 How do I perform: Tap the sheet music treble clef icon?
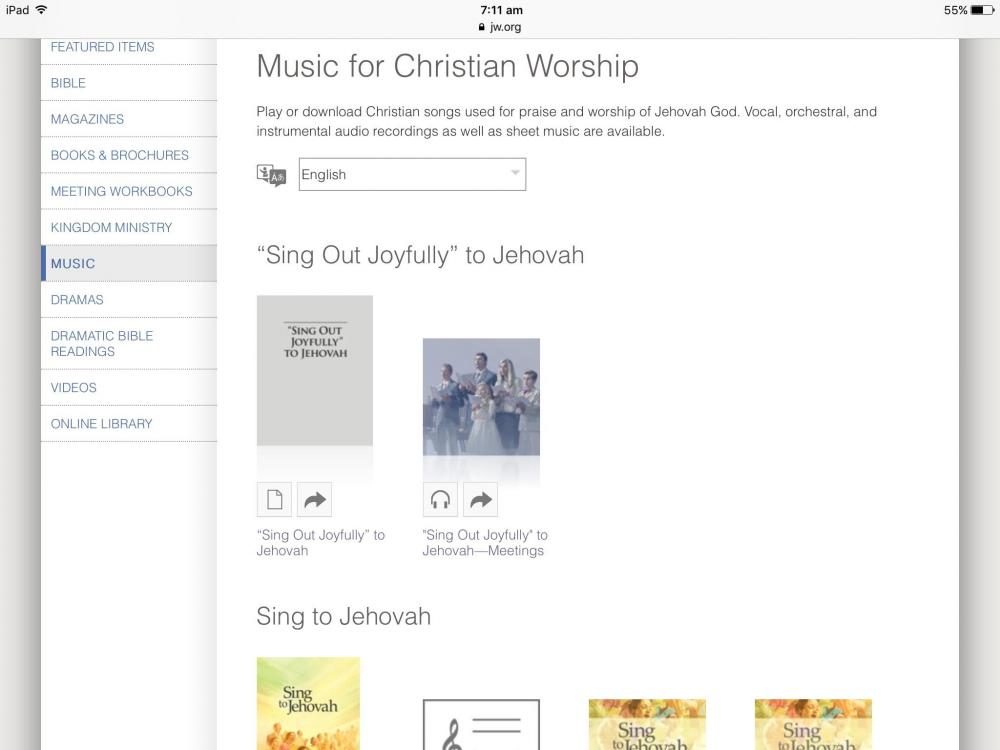pos(481,725)
